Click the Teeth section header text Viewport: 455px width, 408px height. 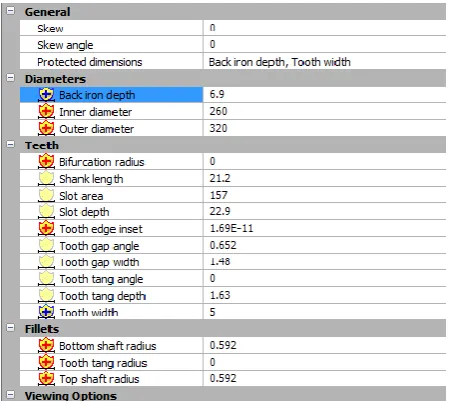click(x=42, y=145)
